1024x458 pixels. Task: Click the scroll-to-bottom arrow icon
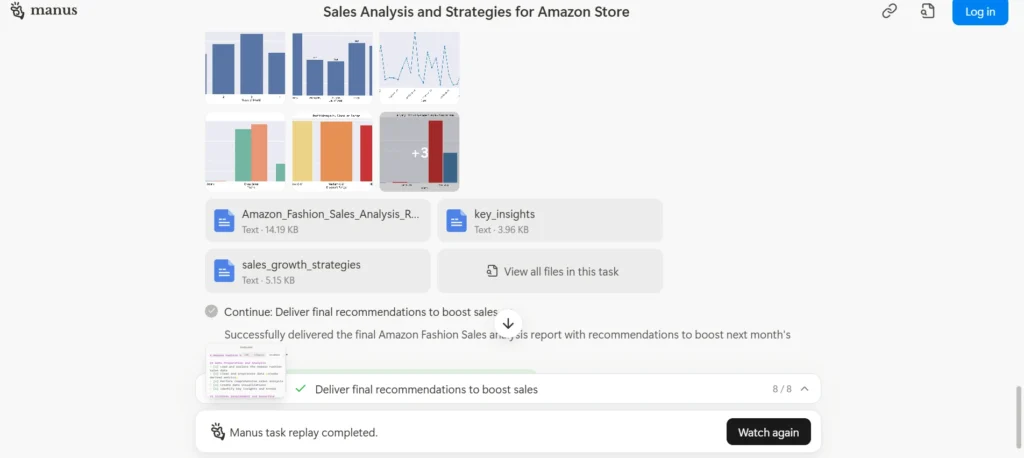point(508,323)
